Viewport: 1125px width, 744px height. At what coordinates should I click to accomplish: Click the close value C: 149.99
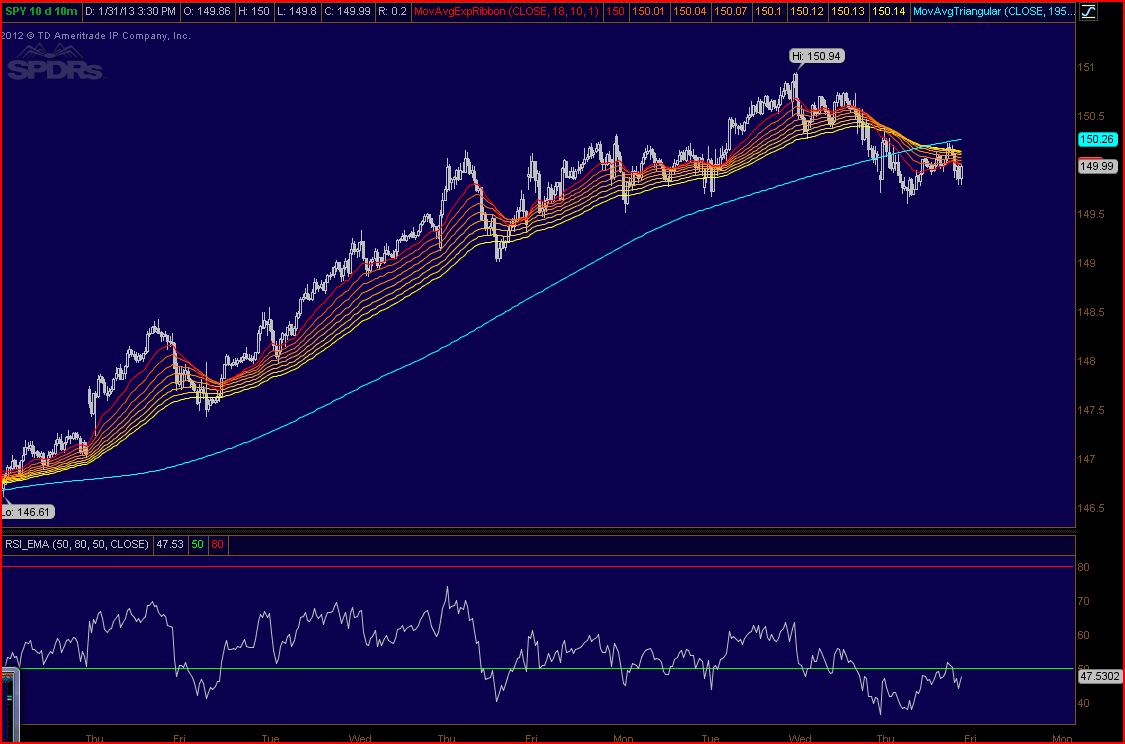coord(347,11)
